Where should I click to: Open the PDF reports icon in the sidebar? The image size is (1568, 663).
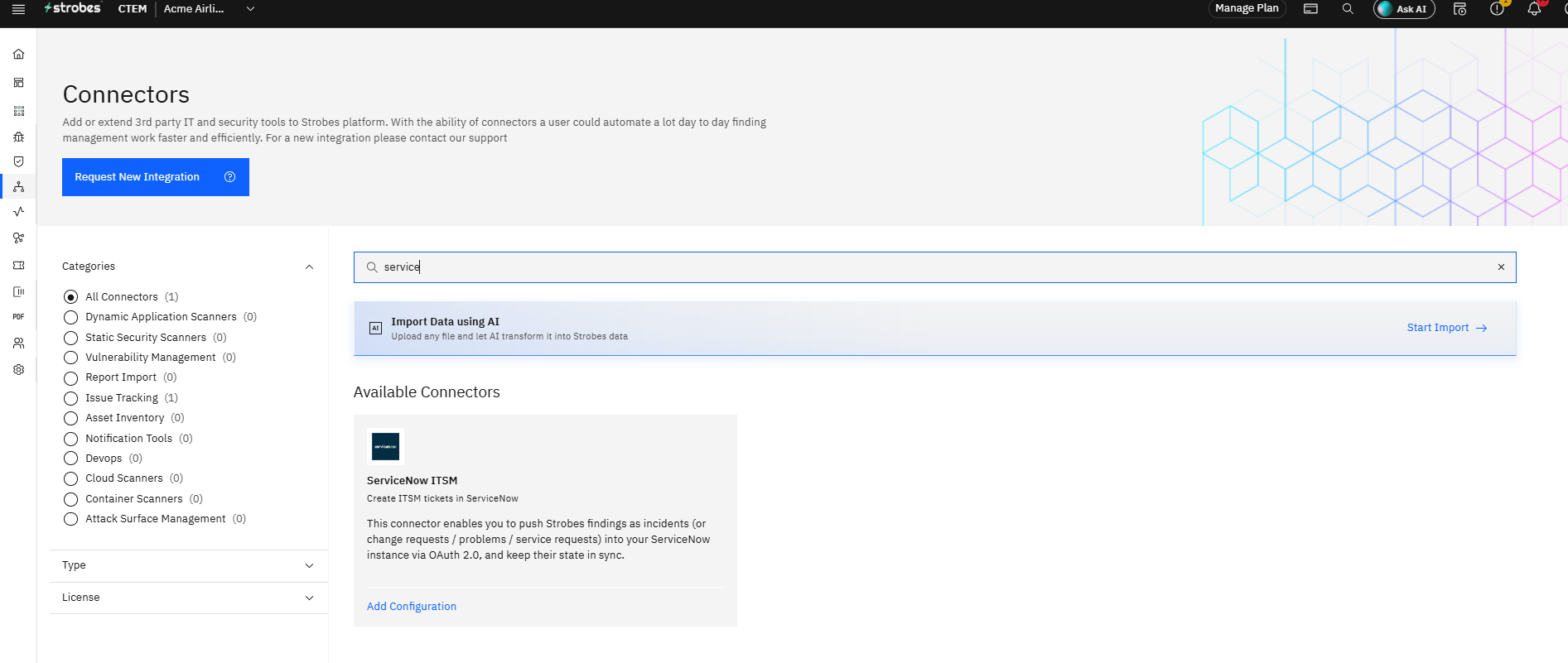18,317
